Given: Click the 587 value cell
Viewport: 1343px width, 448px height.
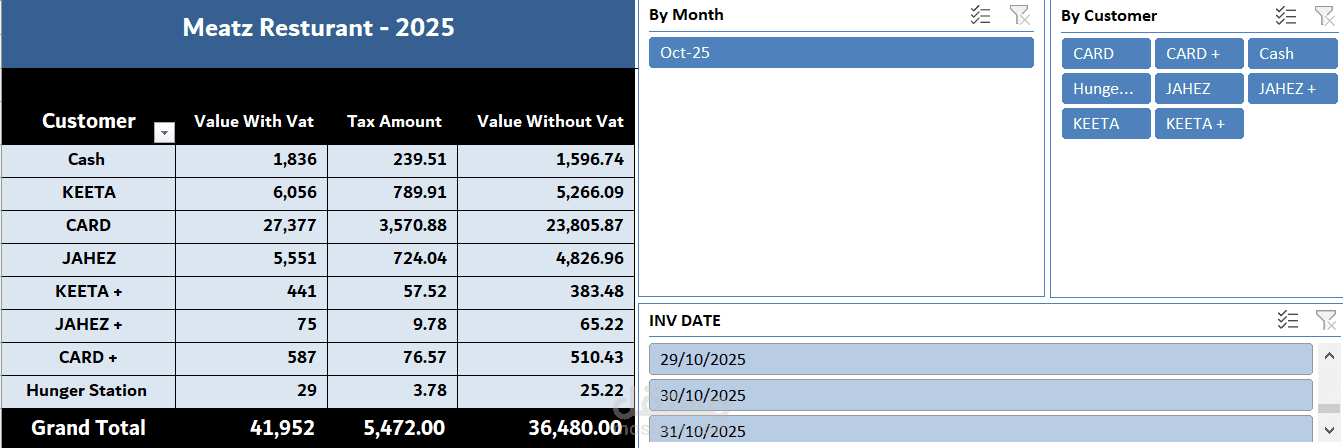Looking at the screenshot, I should pyautogui.click(x=252, y=358).
